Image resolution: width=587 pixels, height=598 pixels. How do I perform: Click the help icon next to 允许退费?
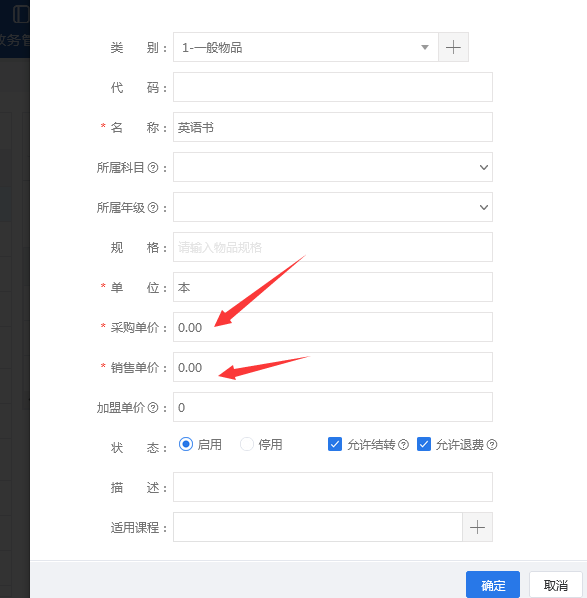[x=492, y=445]
